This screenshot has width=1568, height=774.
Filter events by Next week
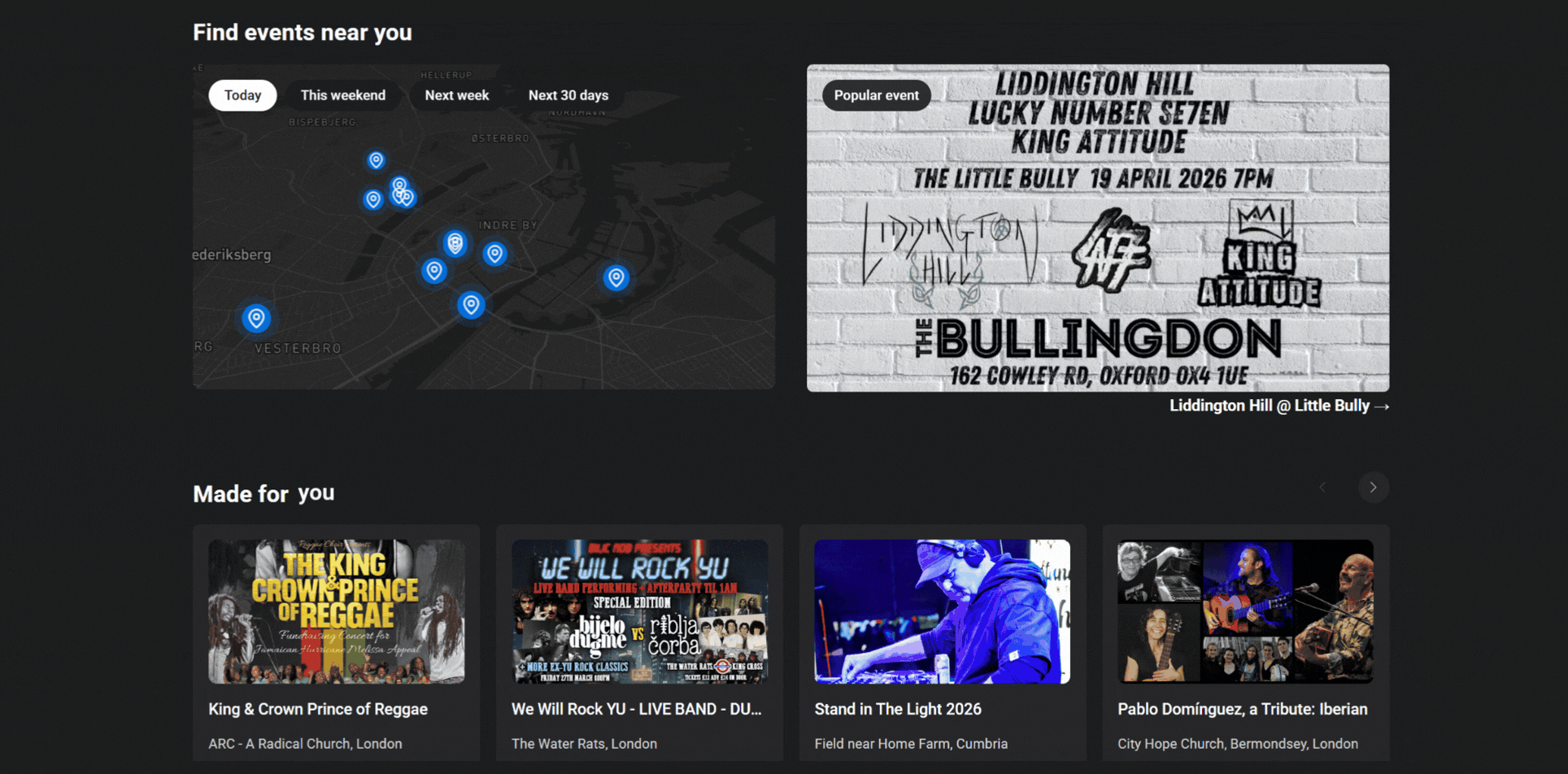coord(457,95)
